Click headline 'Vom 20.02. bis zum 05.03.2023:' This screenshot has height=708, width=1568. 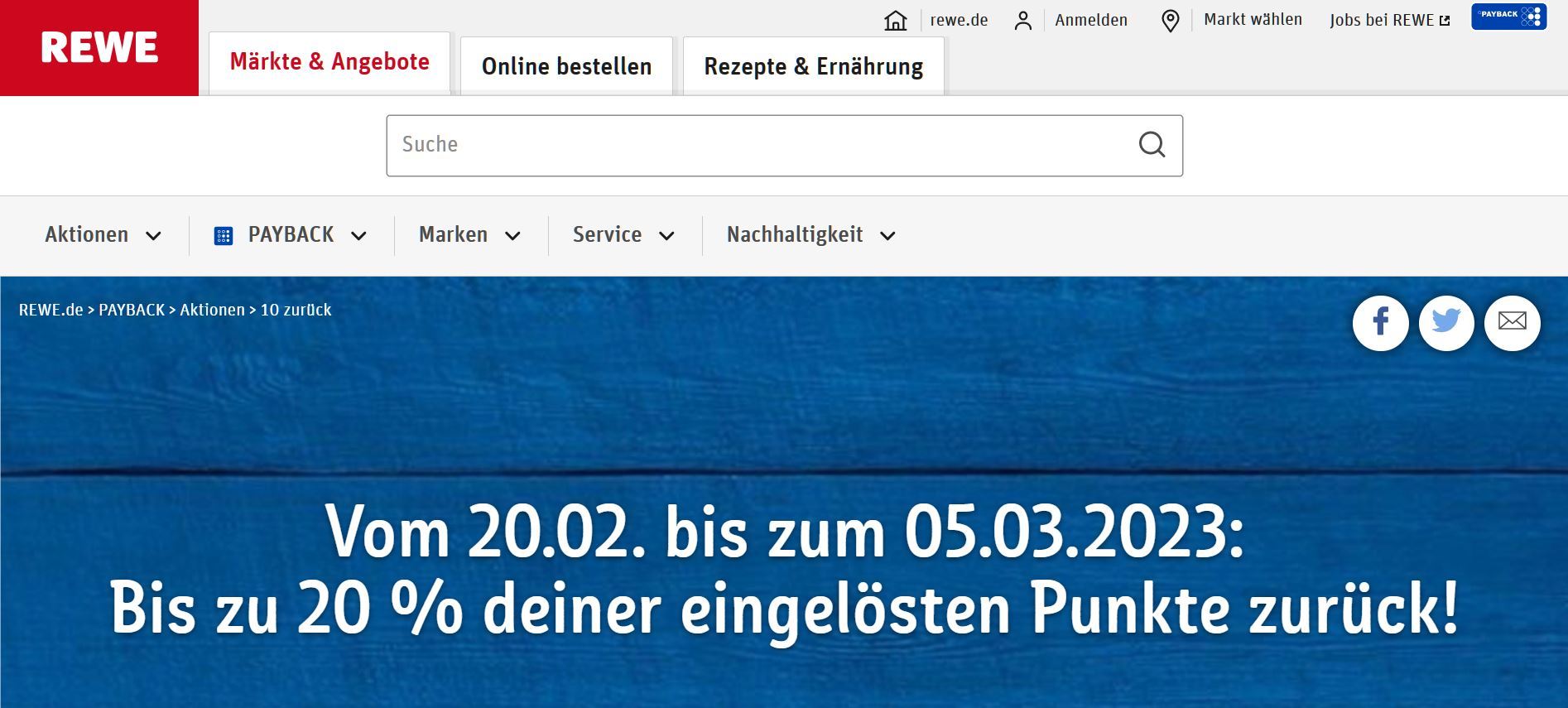[x=784, y=532]
